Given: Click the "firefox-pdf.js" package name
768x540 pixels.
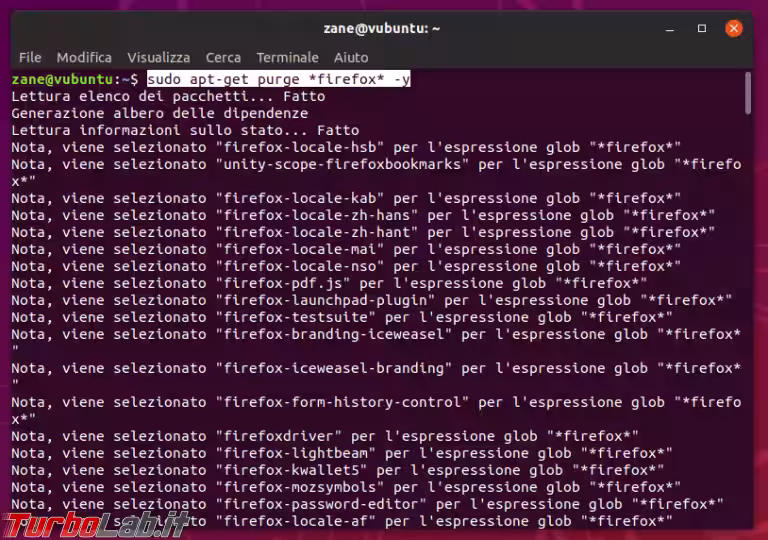Looking at the screenshot, I should click(x=284, y=283).
